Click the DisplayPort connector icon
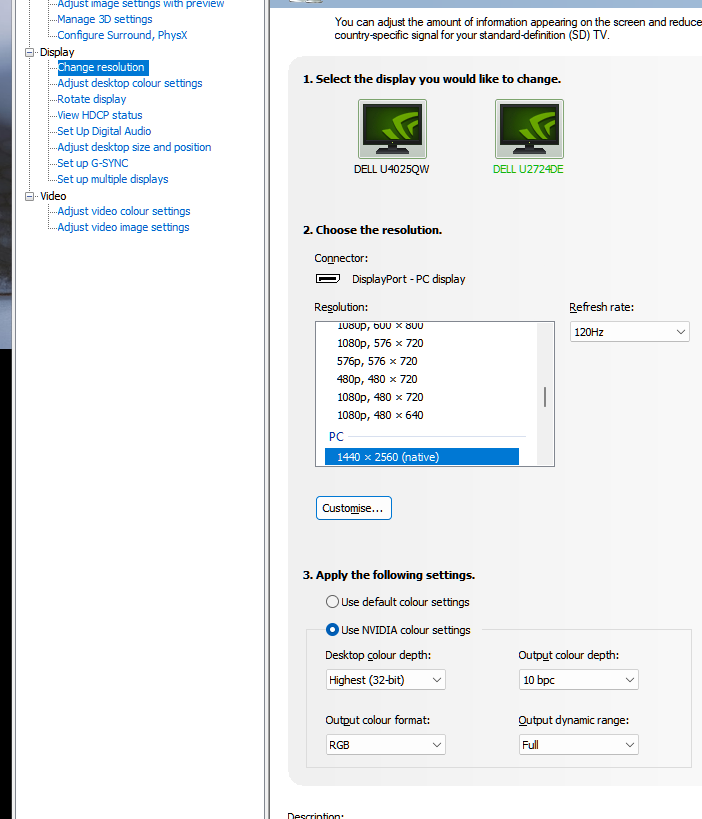The width and height of the screenshot is (702, 819). click(x=328, y=279)
